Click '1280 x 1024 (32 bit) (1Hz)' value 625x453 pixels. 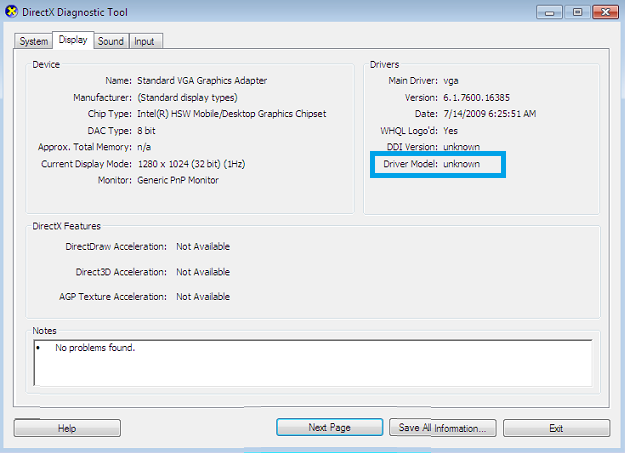[x=191, y=164]
